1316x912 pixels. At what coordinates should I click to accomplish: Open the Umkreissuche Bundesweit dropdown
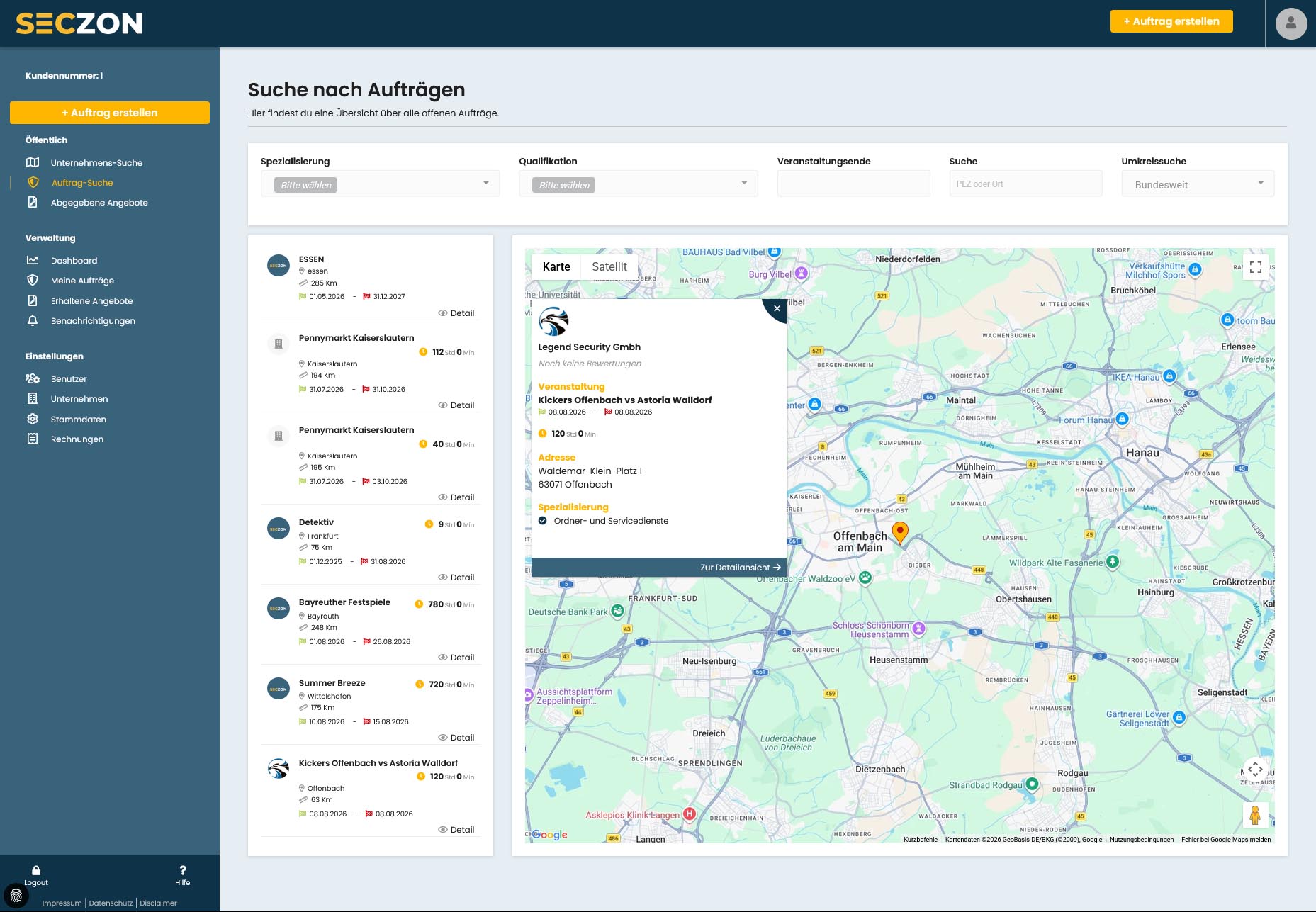1198,184
